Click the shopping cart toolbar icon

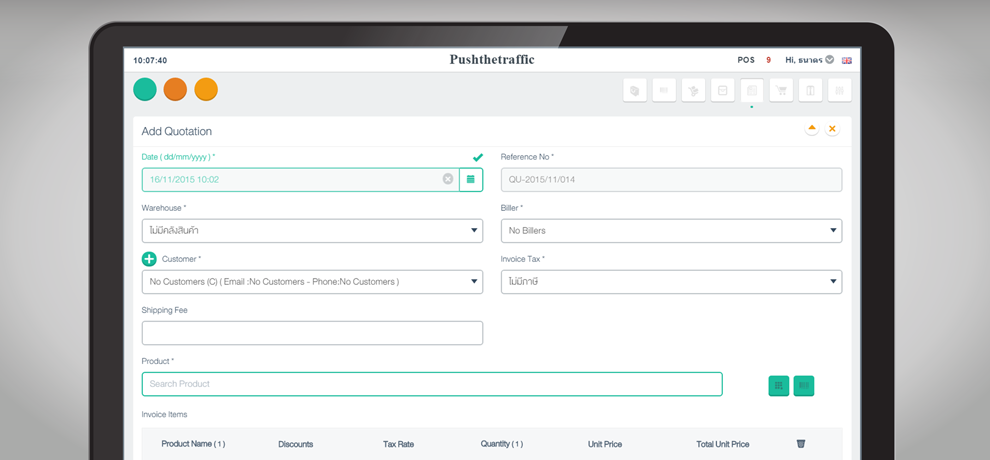pos(781,91)
